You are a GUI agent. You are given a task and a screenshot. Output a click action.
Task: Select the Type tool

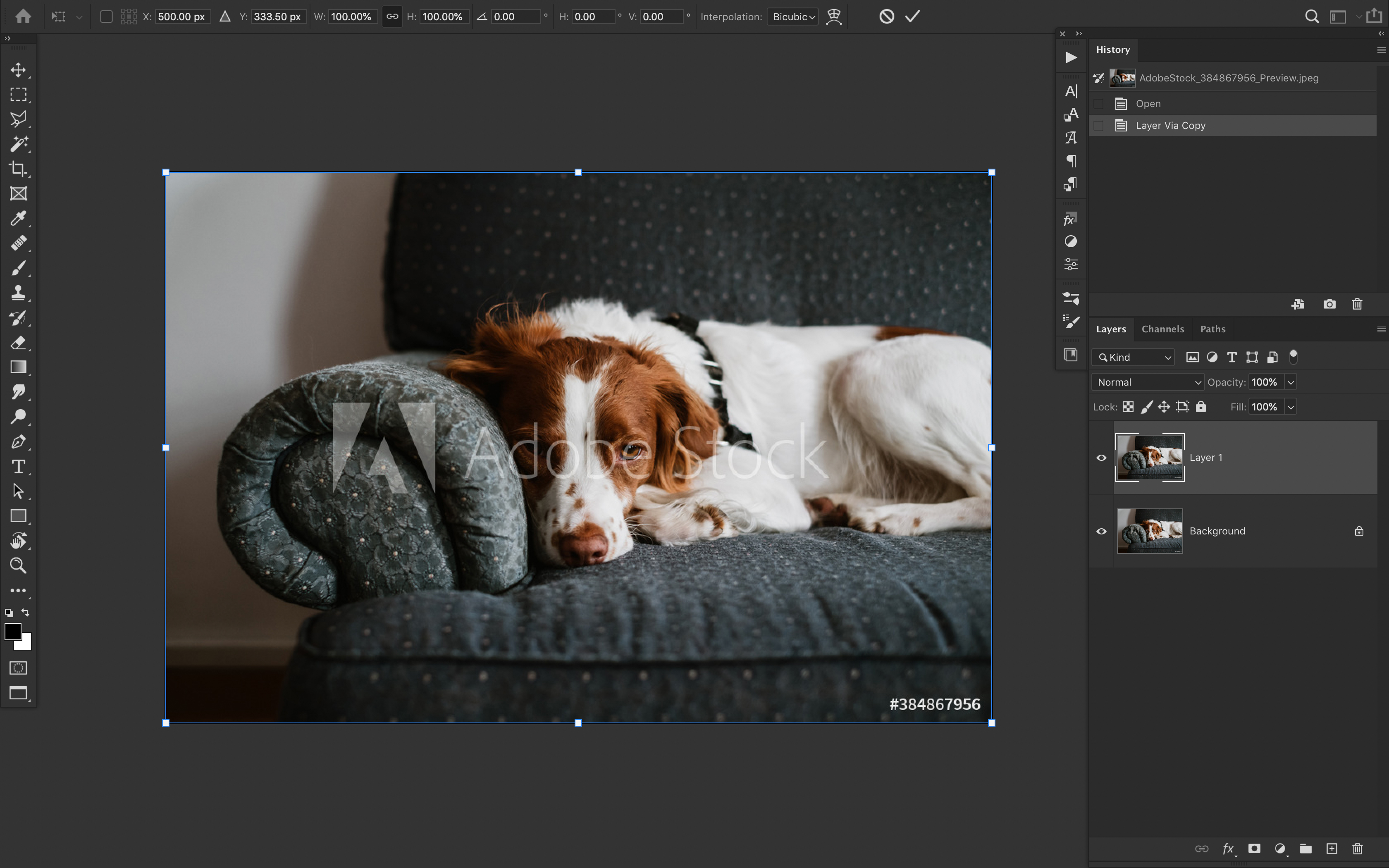point(18,467)
